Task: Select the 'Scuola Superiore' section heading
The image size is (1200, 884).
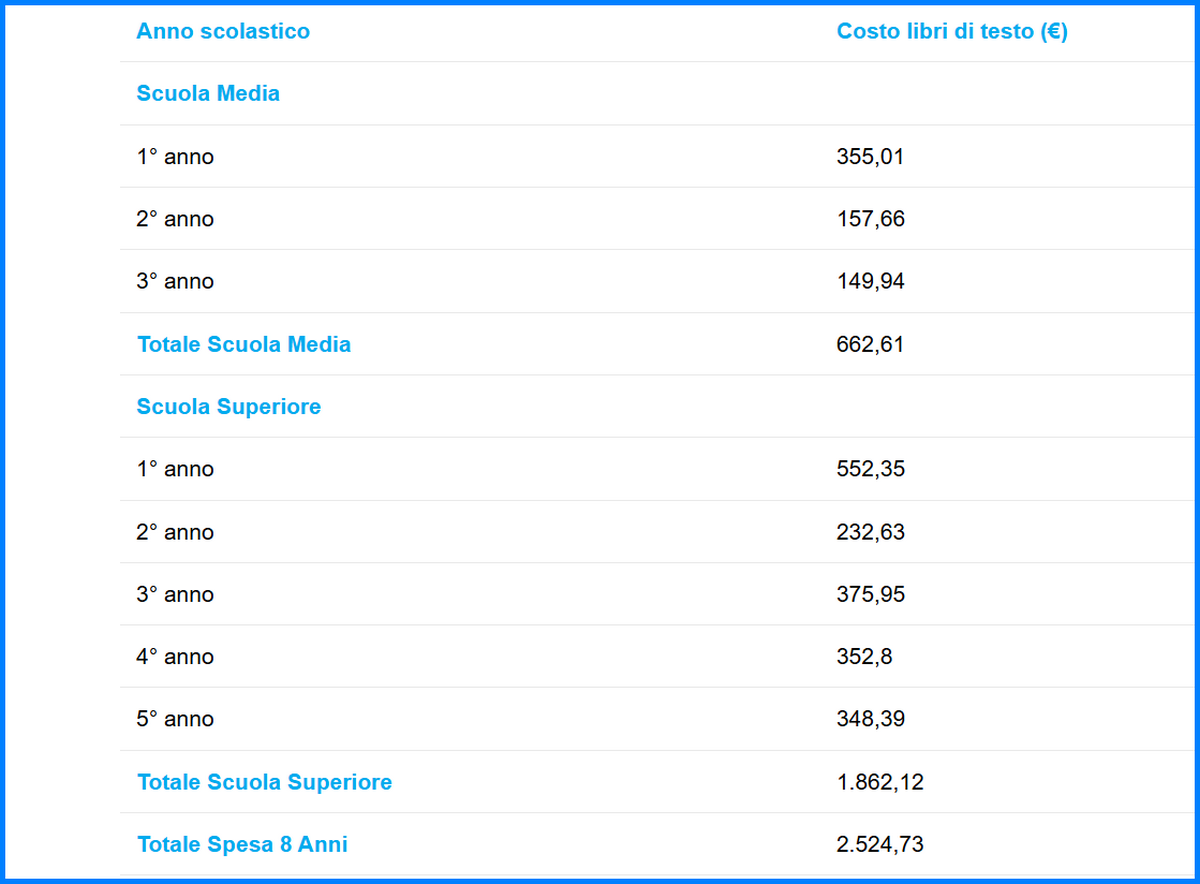Action: click(x=229, y=406)
